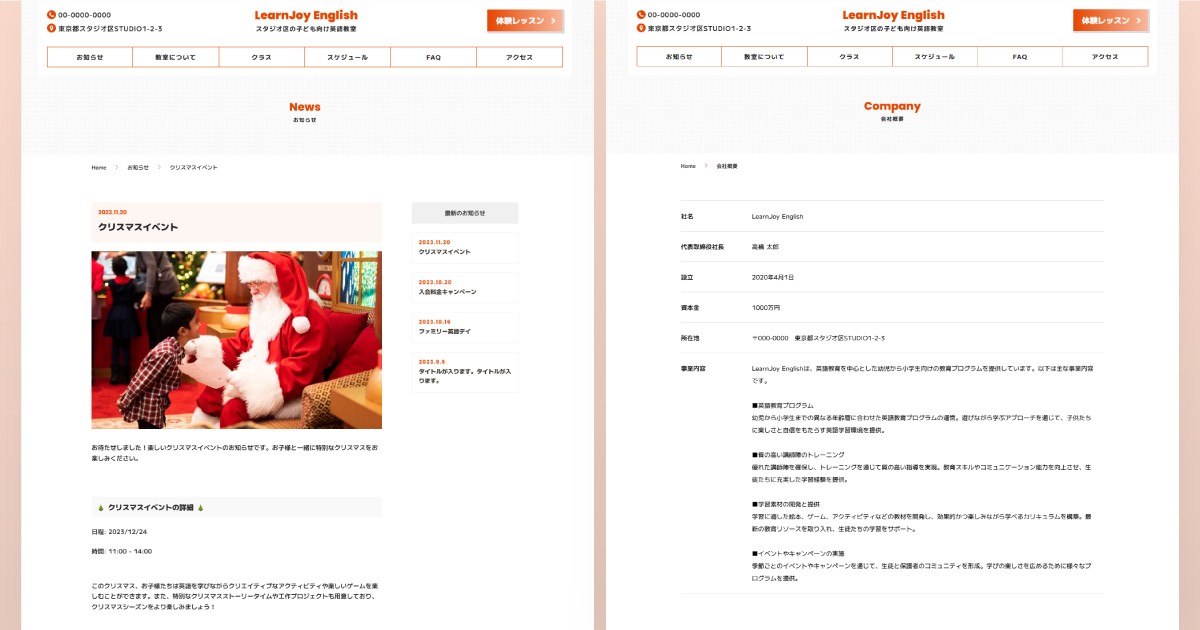Select アクセス in the navigation bar
This screenshot has width=1200, height=630.
click(x=518, y=57)
